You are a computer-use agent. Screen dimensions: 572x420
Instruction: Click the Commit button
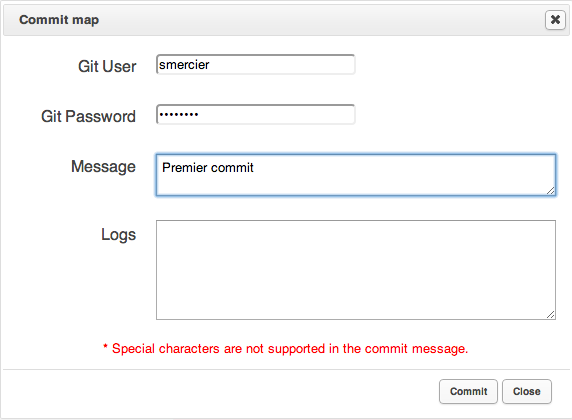[x=468, y=392]
